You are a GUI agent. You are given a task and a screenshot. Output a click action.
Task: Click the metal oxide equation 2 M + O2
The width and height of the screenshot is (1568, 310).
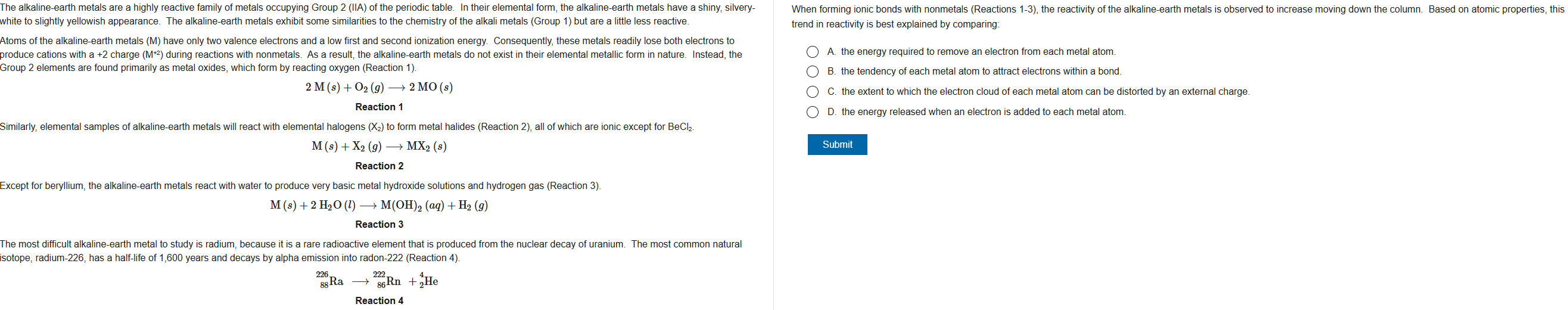[379, 87]
